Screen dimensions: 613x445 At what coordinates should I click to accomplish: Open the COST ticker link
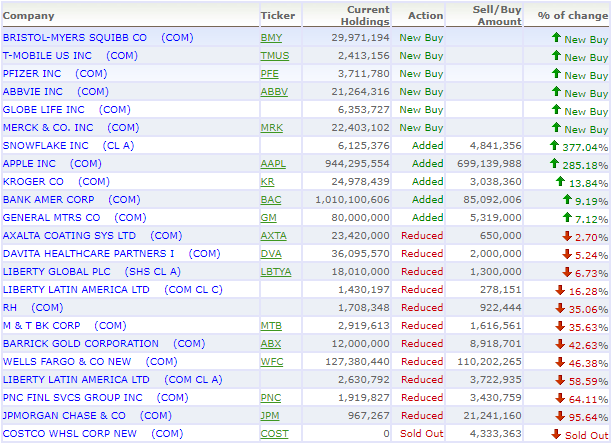coord(274,434)
